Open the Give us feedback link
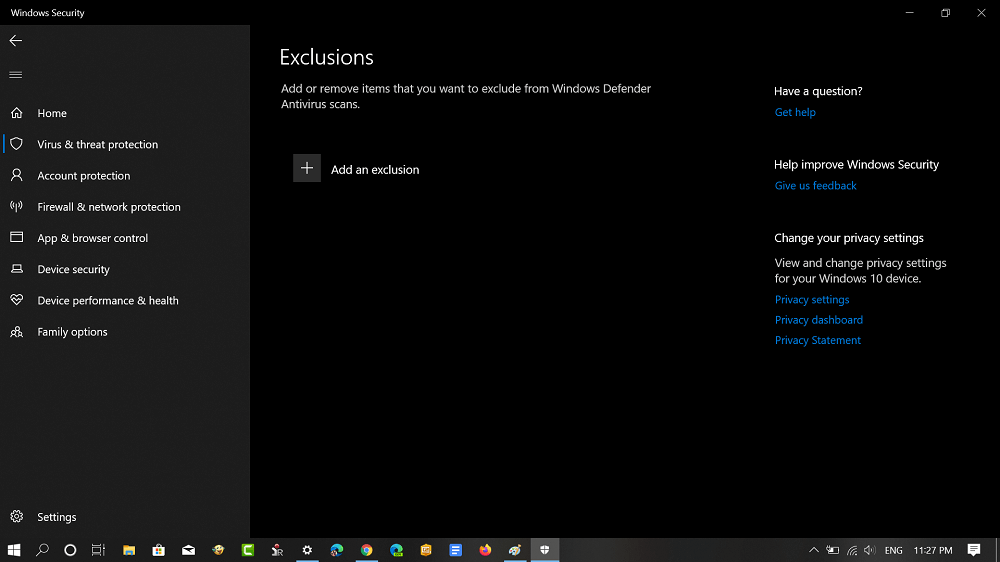1000x562 pixels. point(815,186)
